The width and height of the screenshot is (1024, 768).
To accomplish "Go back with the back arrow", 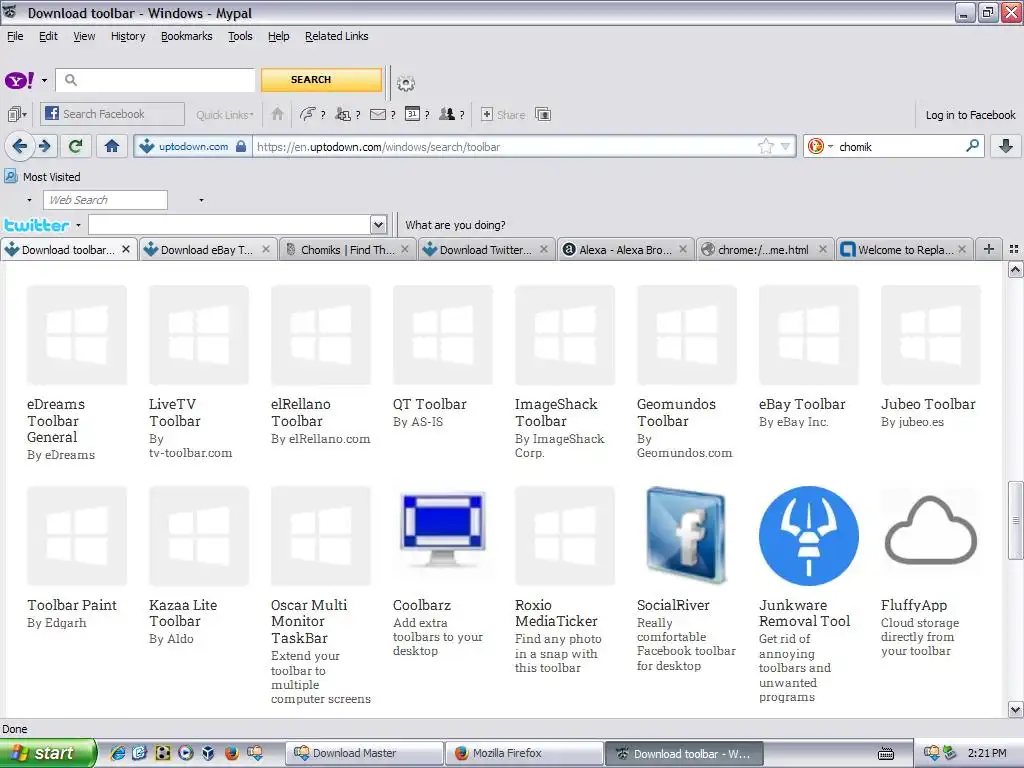I will click(20, 146).
